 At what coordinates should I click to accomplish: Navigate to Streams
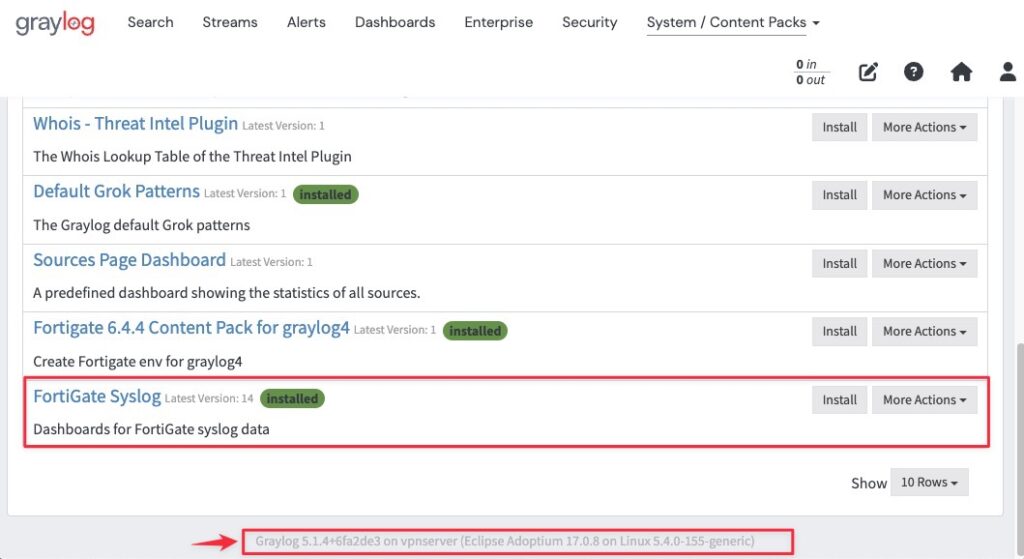230,22
